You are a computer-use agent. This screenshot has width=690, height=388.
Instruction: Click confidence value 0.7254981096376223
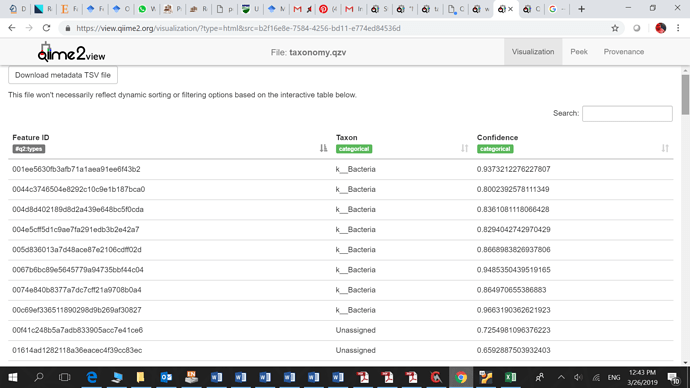pyautogui.click(x=514, y=330)
